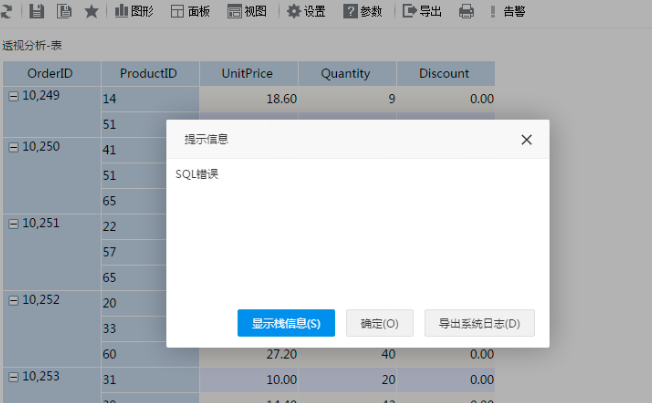Click 导出系统日志(D) button
The image size is (652, 403).
479,323
